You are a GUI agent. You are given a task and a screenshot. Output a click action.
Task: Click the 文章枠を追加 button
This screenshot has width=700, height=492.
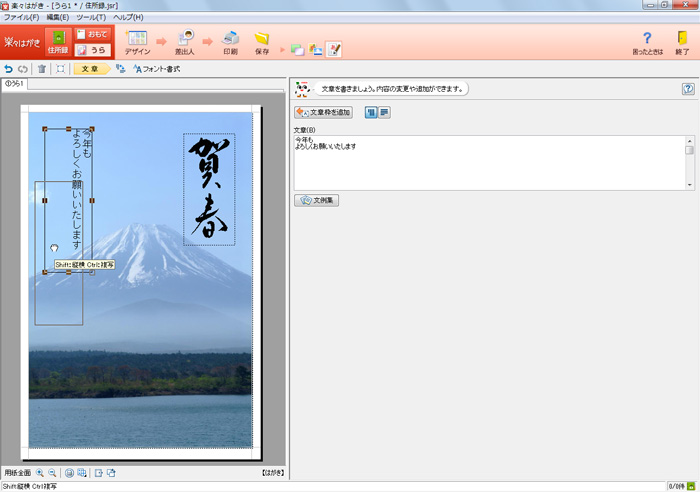click(x=323, y=113)
